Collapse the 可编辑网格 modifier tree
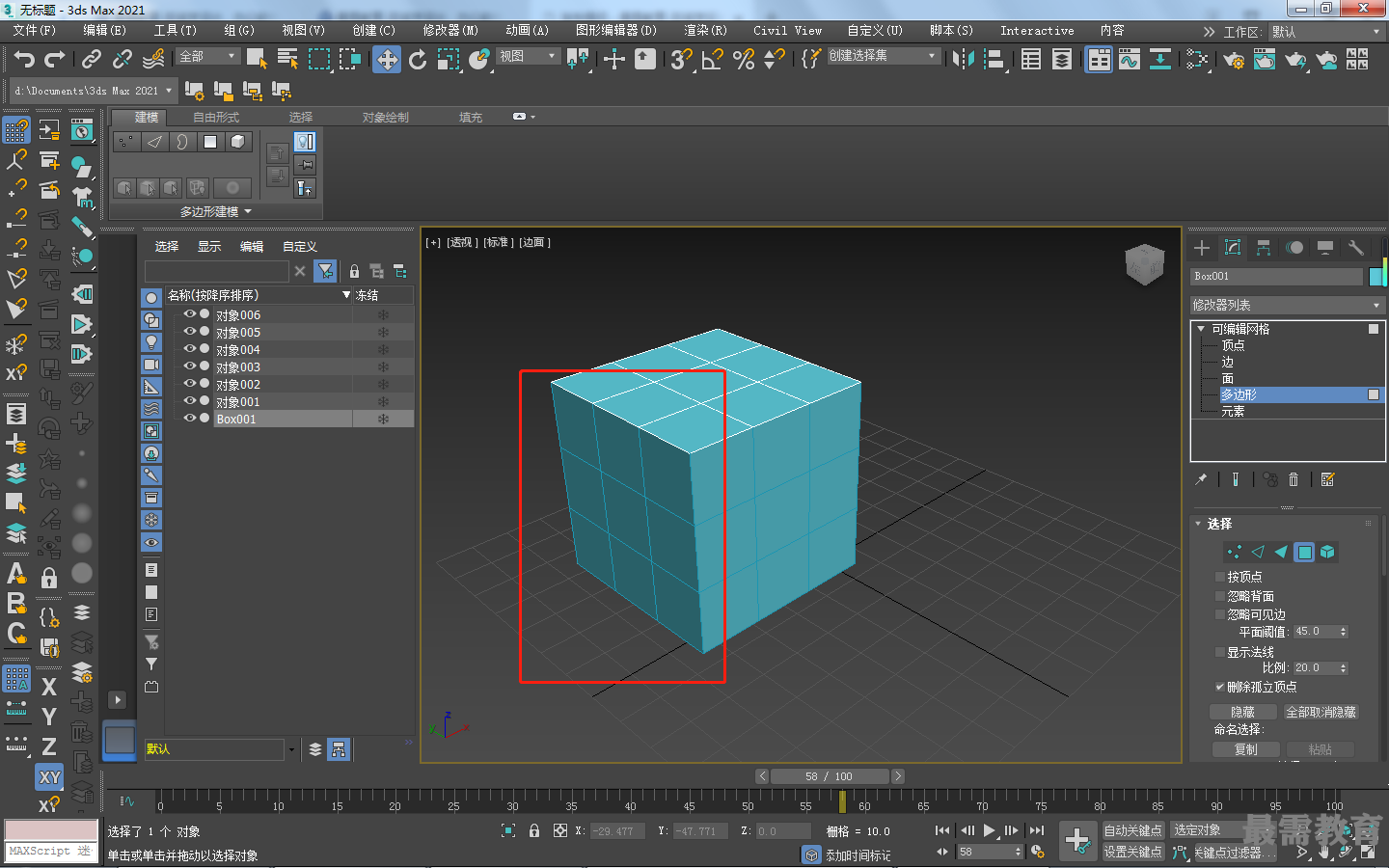 pyautogui.click(x=1201, y=329)
